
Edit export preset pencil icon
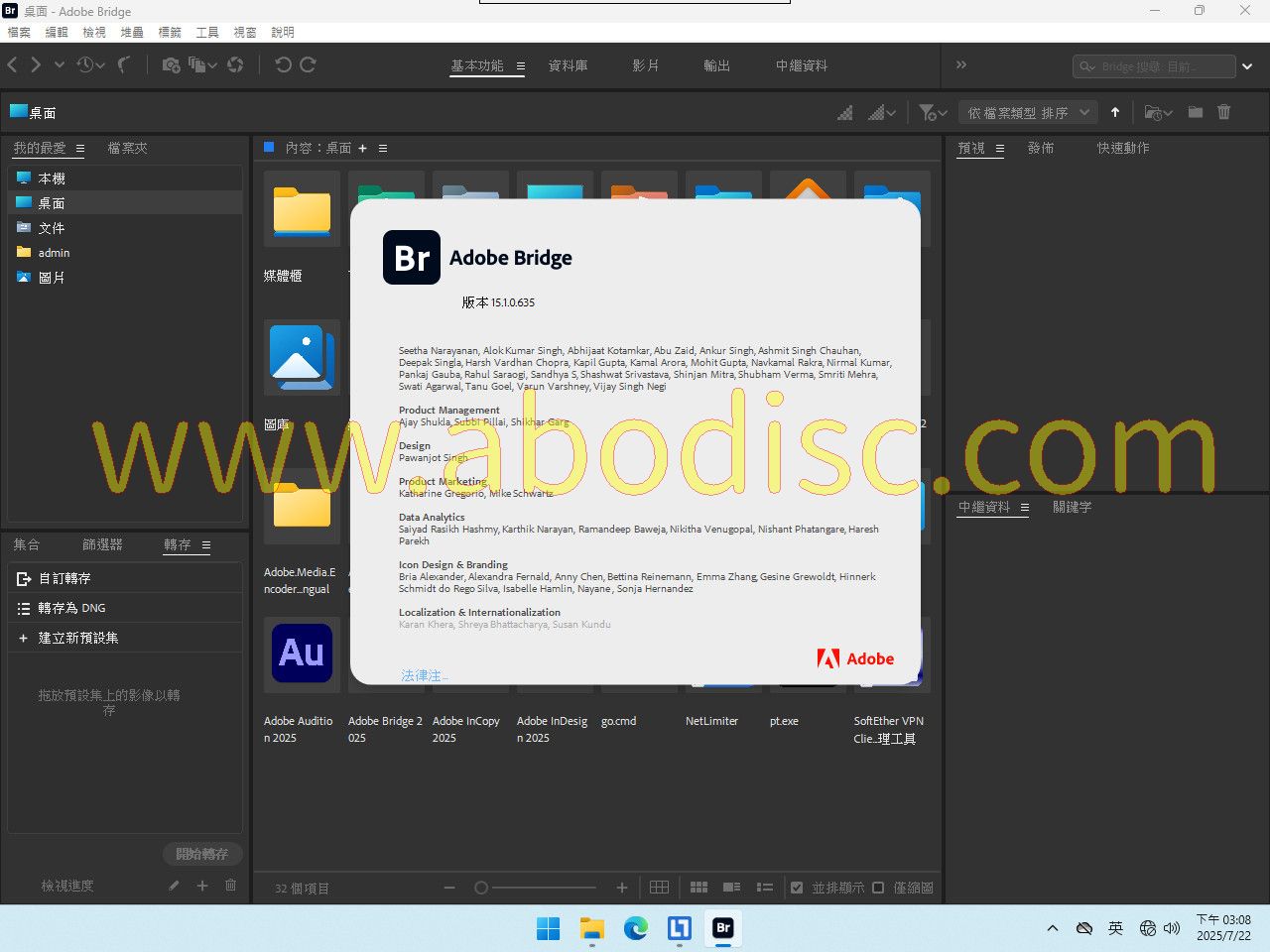pyautogui.click(x=174, y=886)
